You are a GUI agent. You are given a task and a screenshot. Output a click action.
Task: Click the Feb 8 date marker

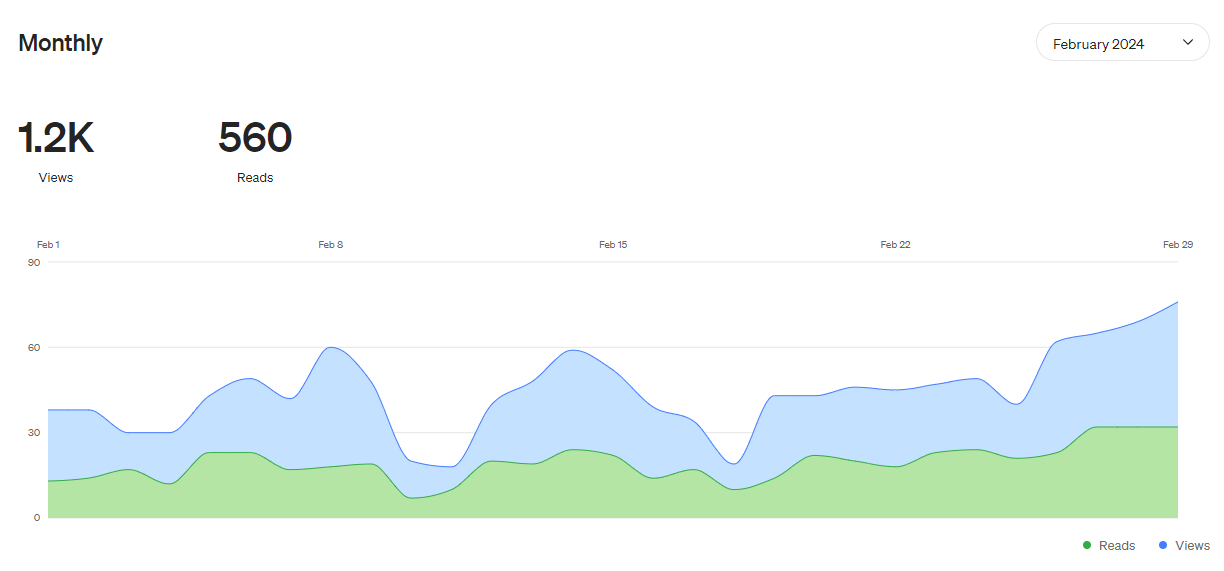click(x=331, y=245)
